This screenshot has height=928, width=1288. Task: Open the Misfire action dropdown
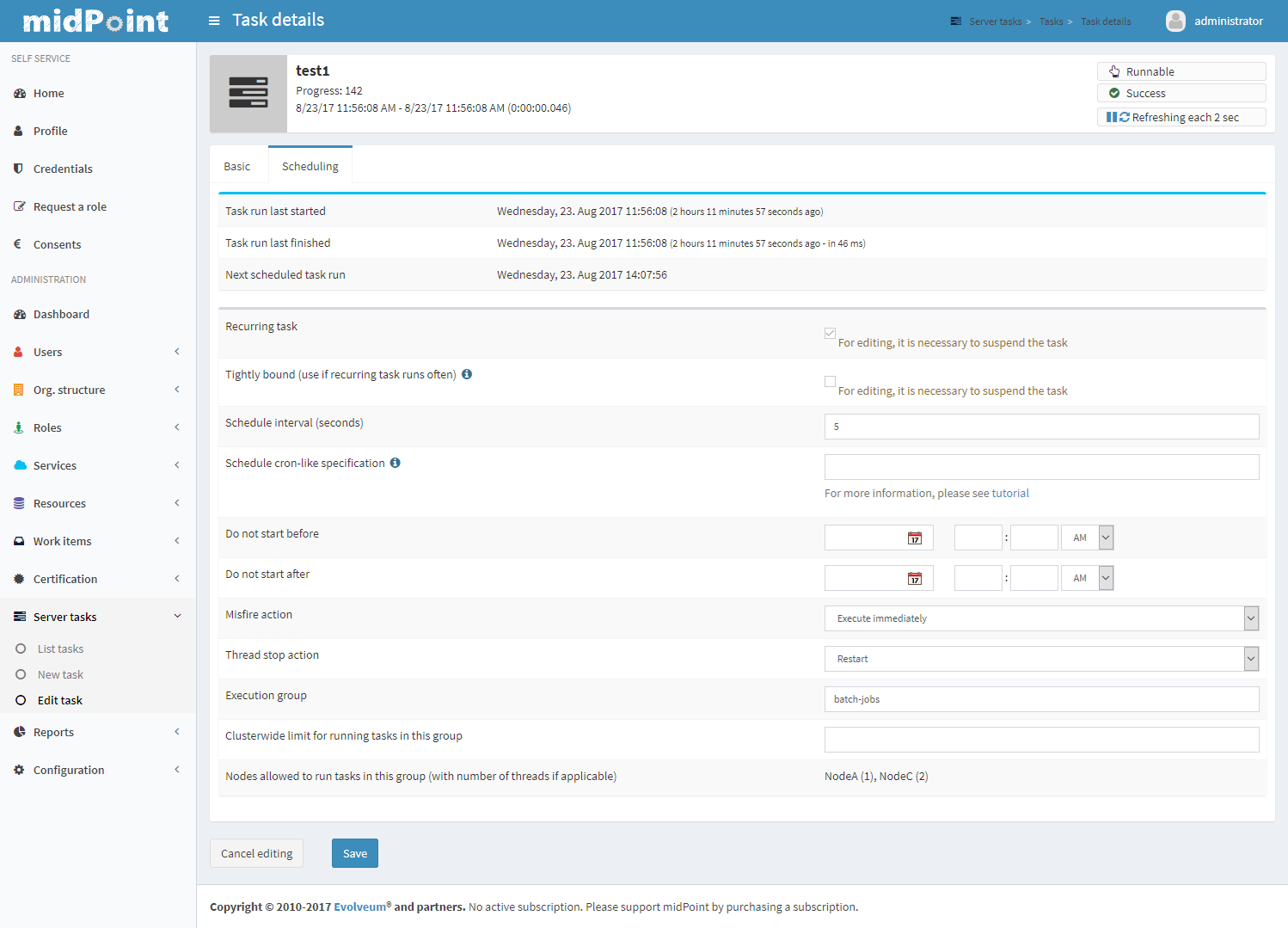pyautogui.click(x=1040, y=618)
